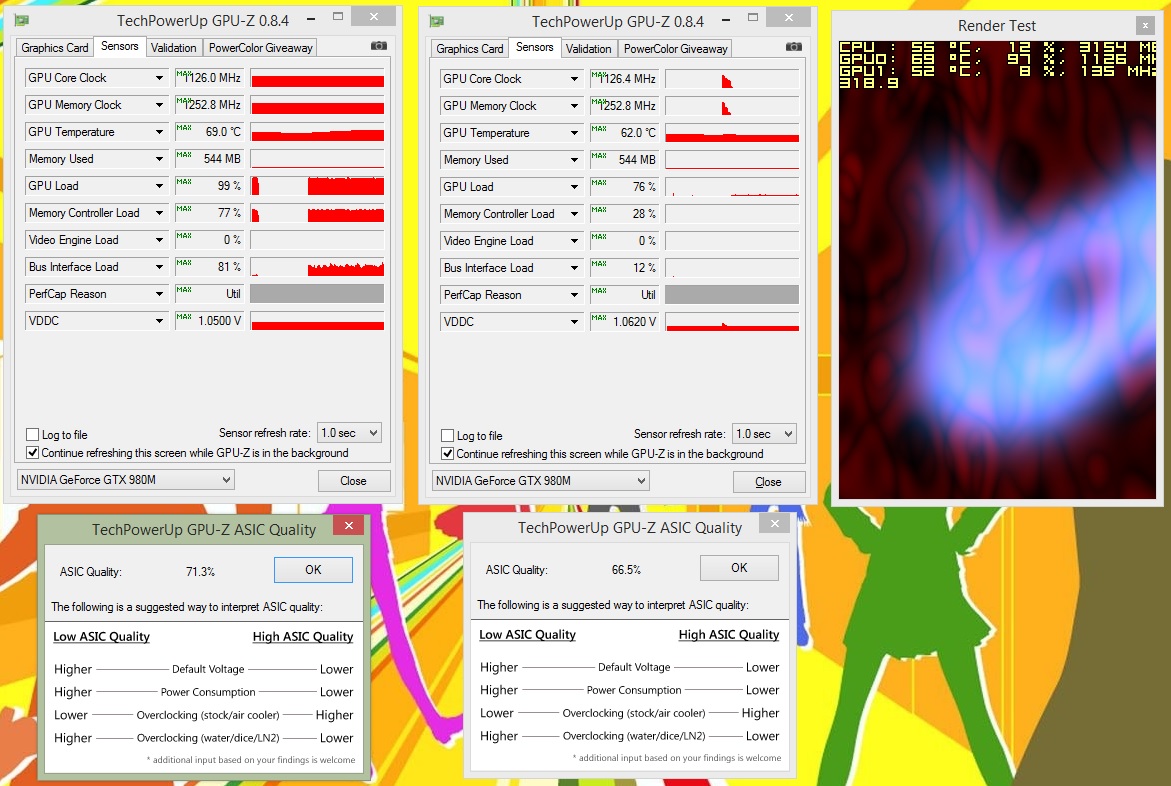Open PowerColor Giveaway tab in right GPU-Z window
Screen dimensions: 1171x786
pyautogui.click(x=676, y=49)
